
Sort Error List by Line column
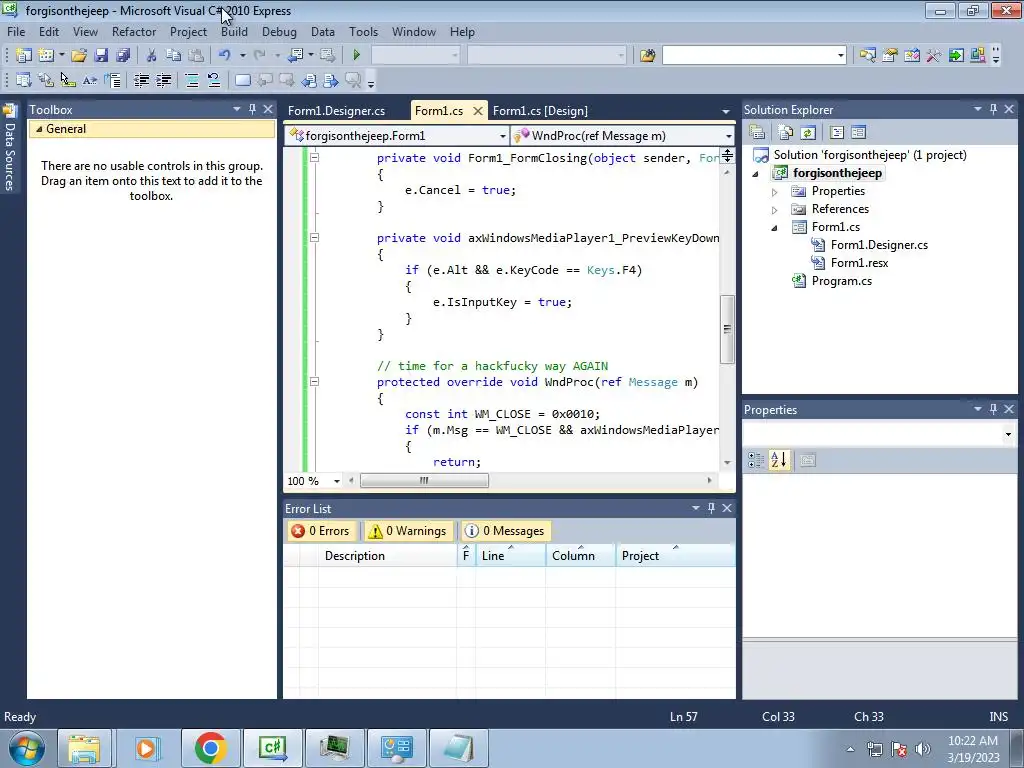tap(510, 556)
